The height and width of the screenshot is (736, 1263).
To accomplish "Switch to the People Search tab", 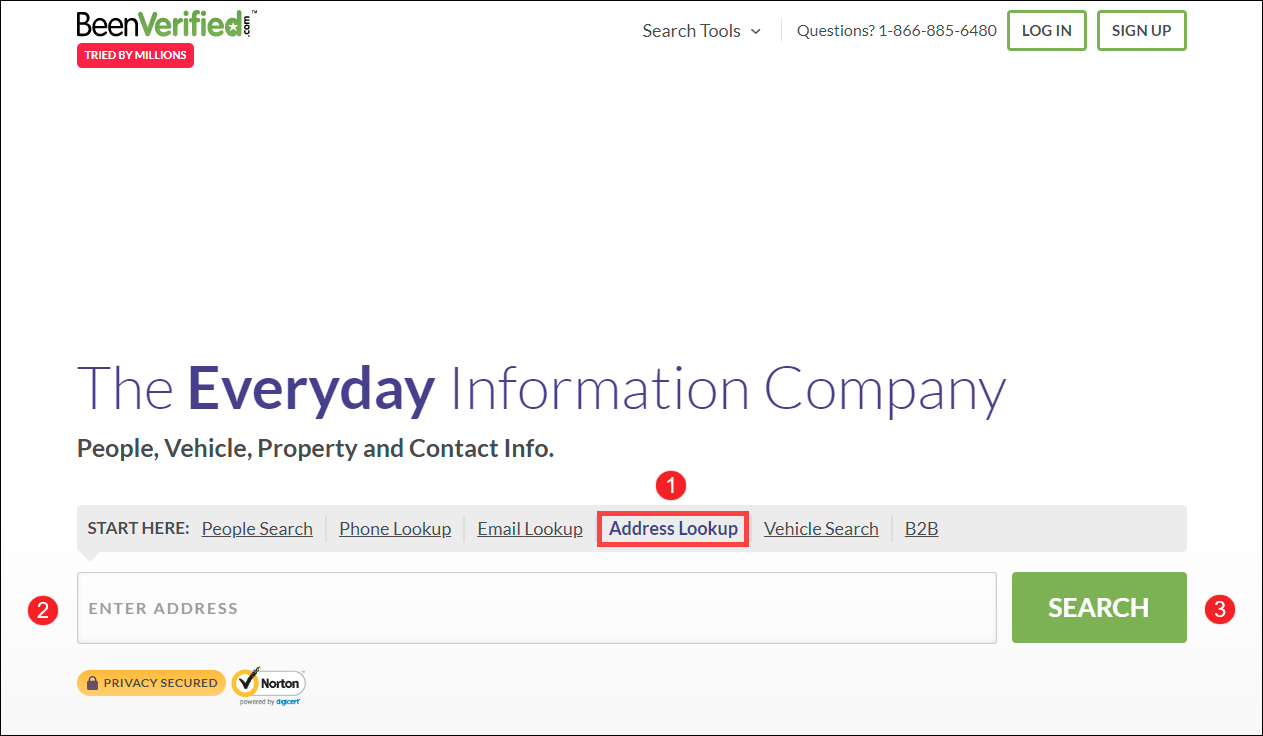I will coord(257,529).
